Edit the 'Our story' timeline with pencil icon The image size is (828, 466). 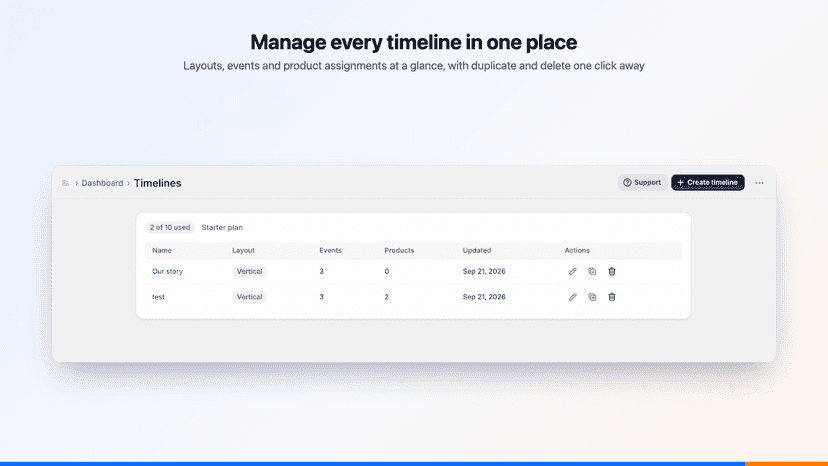pos(572,272)
